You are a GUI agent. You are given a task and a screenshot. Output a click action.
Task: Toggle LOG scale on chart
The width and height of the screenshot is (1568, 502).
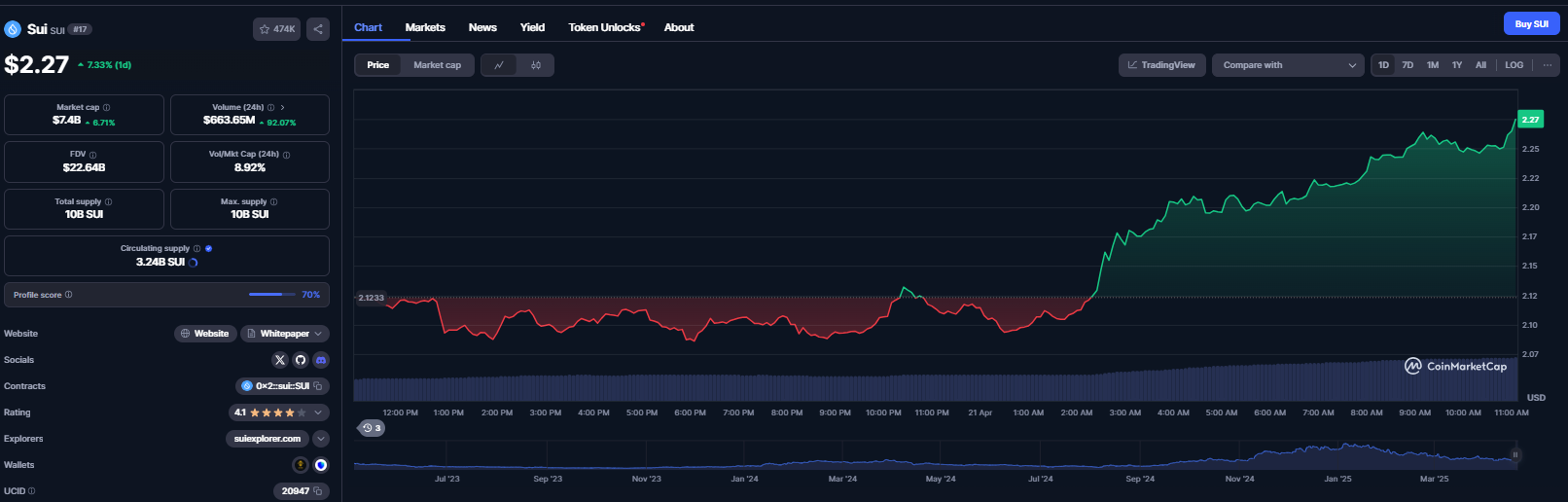point(1514,65)
